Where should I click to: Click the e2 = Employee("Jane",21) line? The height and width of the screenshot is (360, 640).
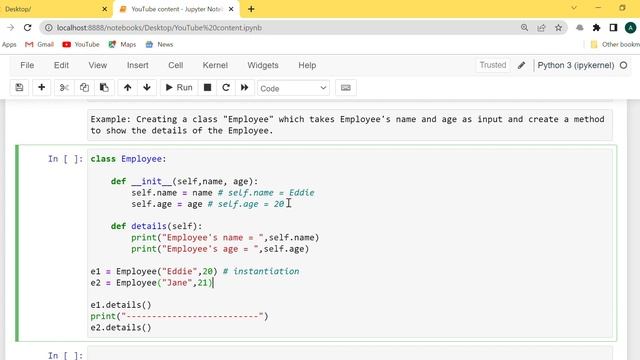(152, 282)
